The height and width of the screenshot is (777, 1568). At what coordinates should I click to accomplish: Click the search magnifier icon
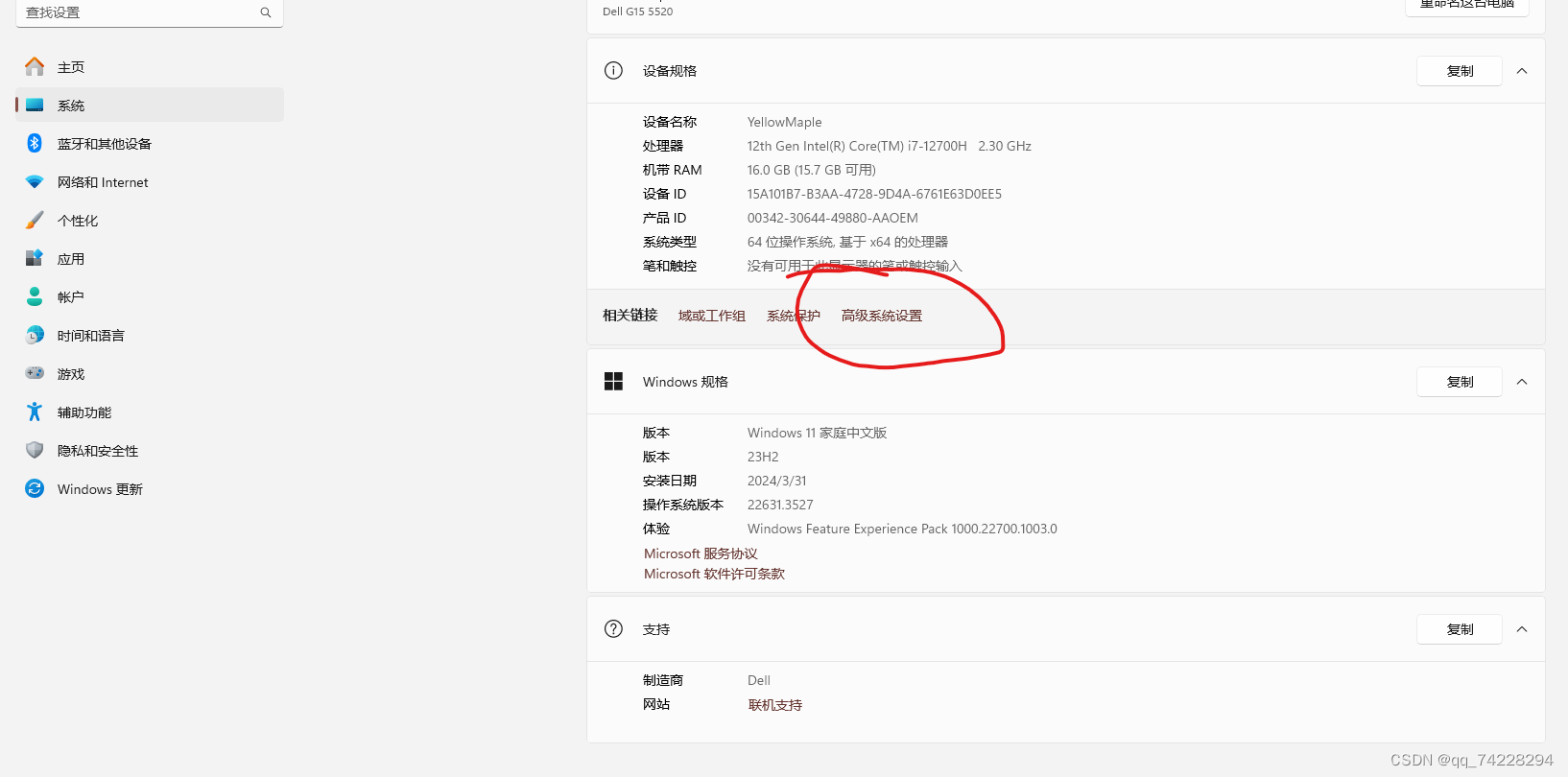coord(266,12)
